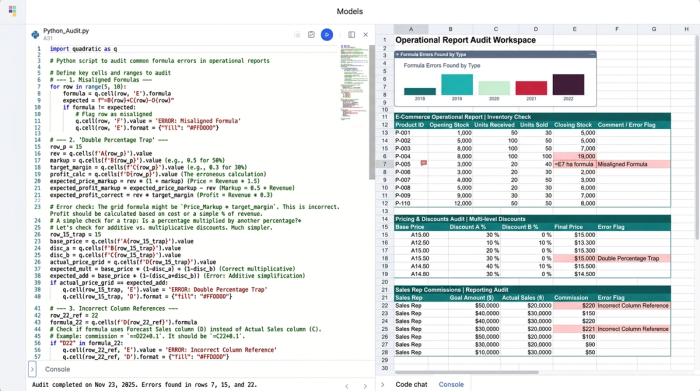Click the 'import quadratic as q' code line

[83, 49]
